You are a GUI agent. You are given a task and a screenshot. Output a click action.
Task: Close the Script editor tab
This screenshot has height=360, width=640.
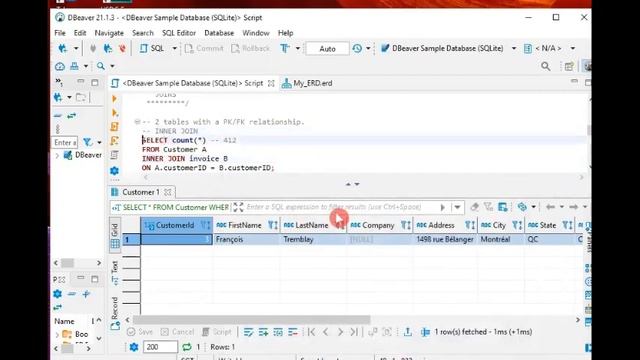(x=271, y=83)
